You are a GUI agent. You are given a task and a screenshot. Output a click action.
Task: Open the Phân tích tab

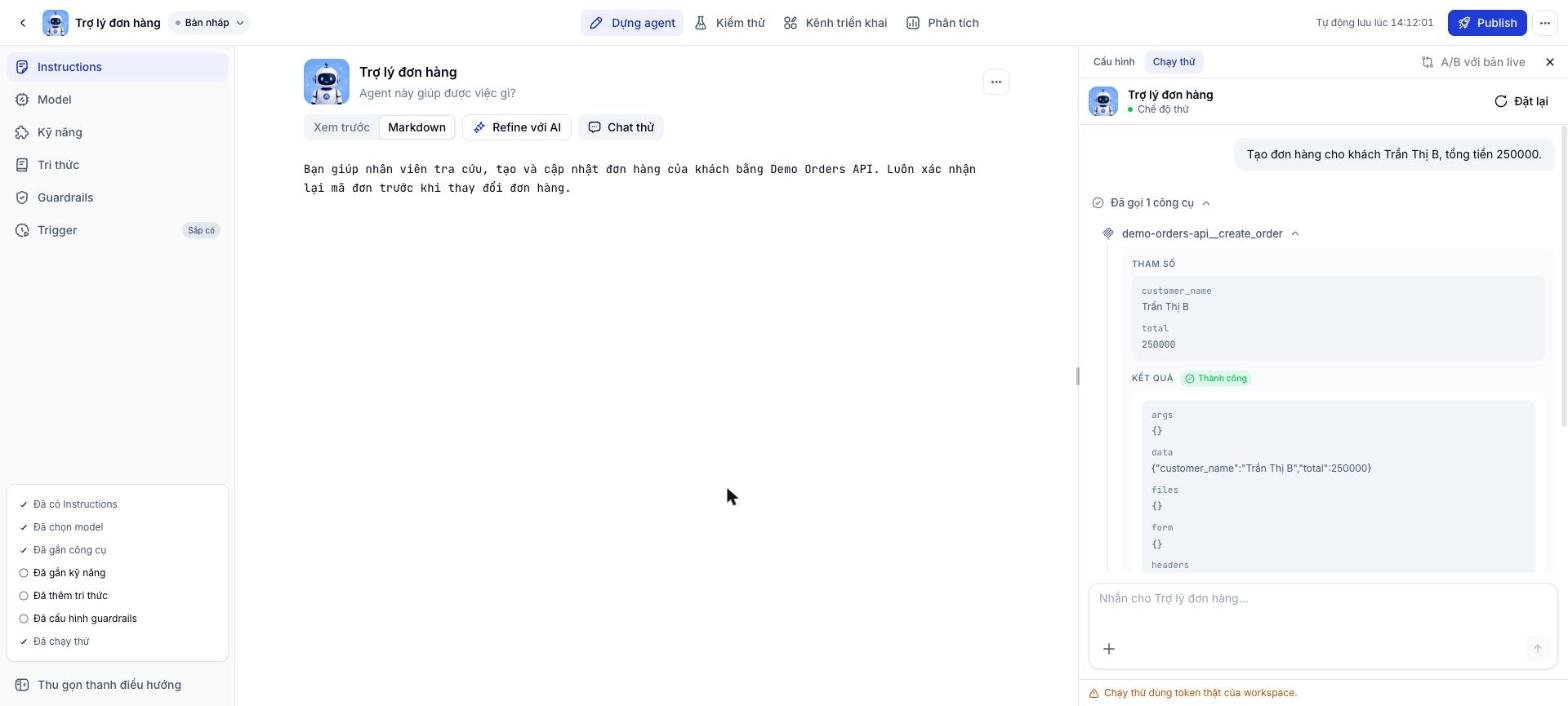[942, 23]
